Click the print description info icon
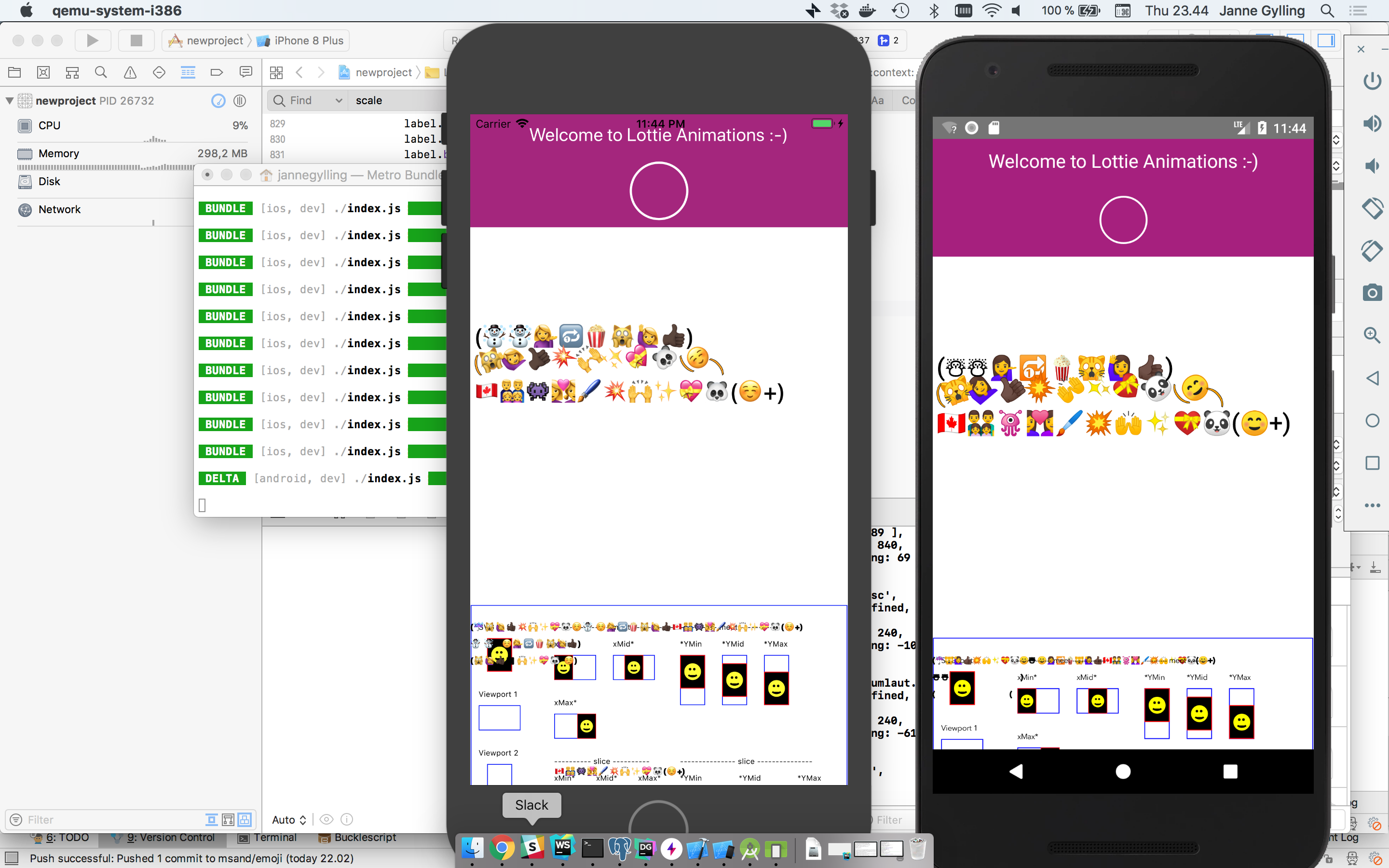Image resolution: width=1389 pixels, height=868 pixels. [347, 820]
